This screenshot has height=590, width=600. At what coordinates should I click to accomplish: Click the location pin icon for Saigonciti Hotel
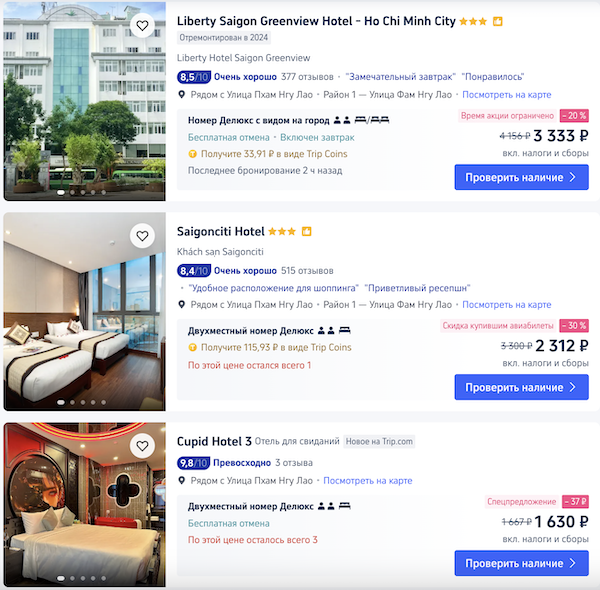[x=182, y=305]
